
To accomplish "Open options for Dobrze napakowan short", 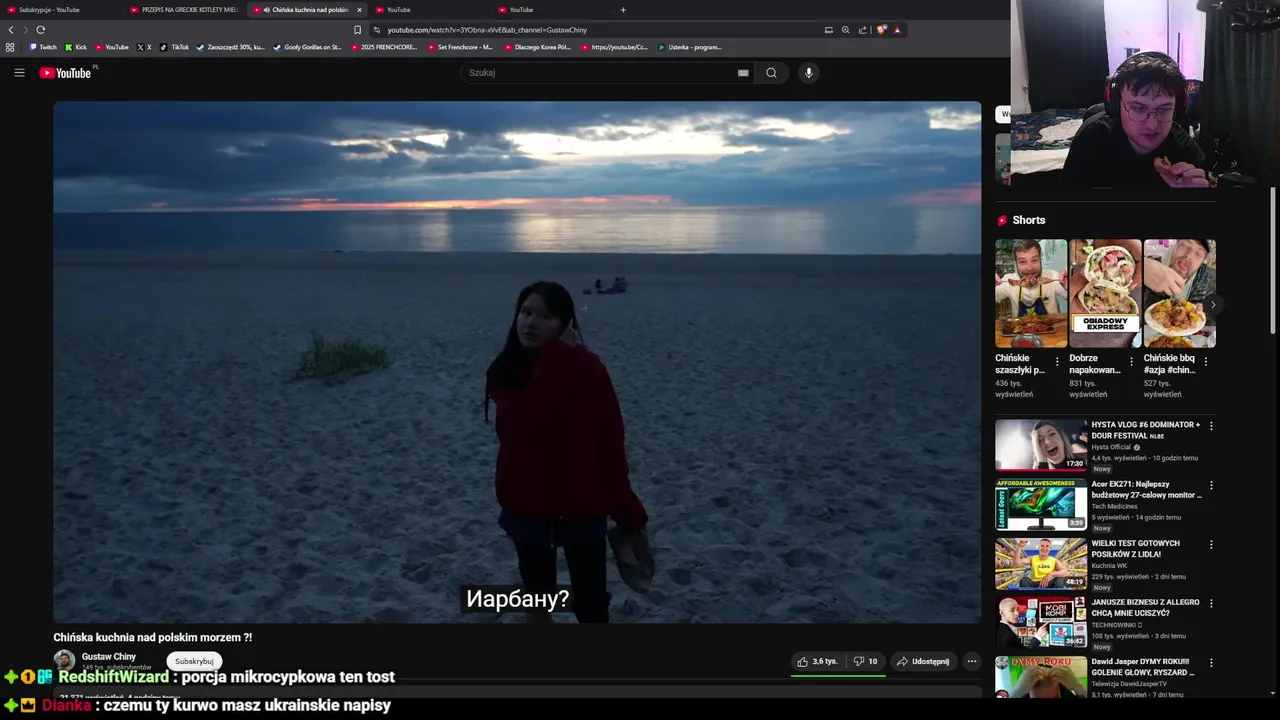I will tap(1131, 362).
